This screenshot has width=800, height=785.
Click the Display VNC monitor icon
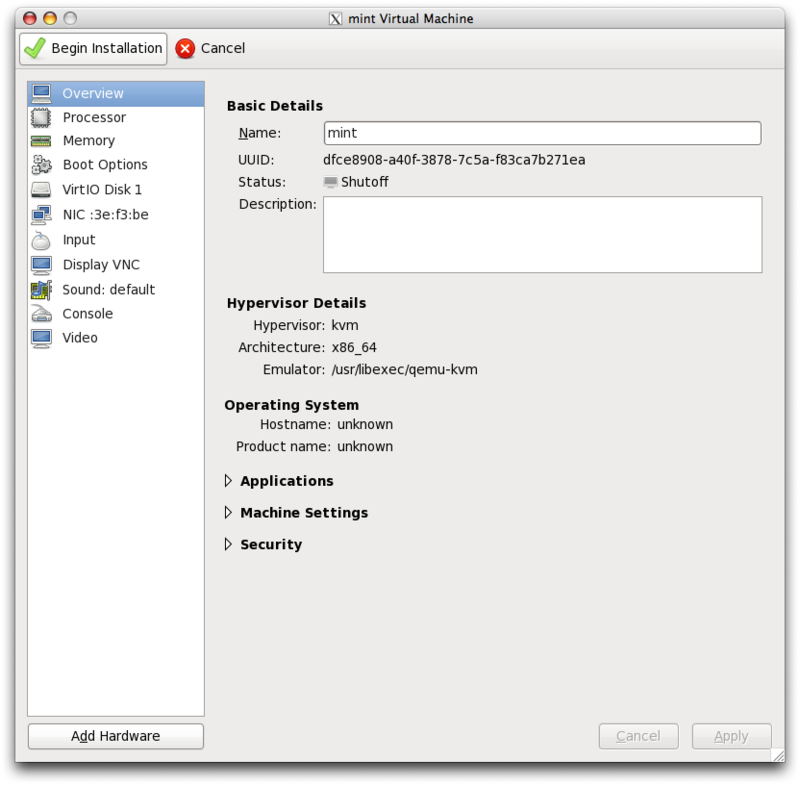(x=41, y=265)
